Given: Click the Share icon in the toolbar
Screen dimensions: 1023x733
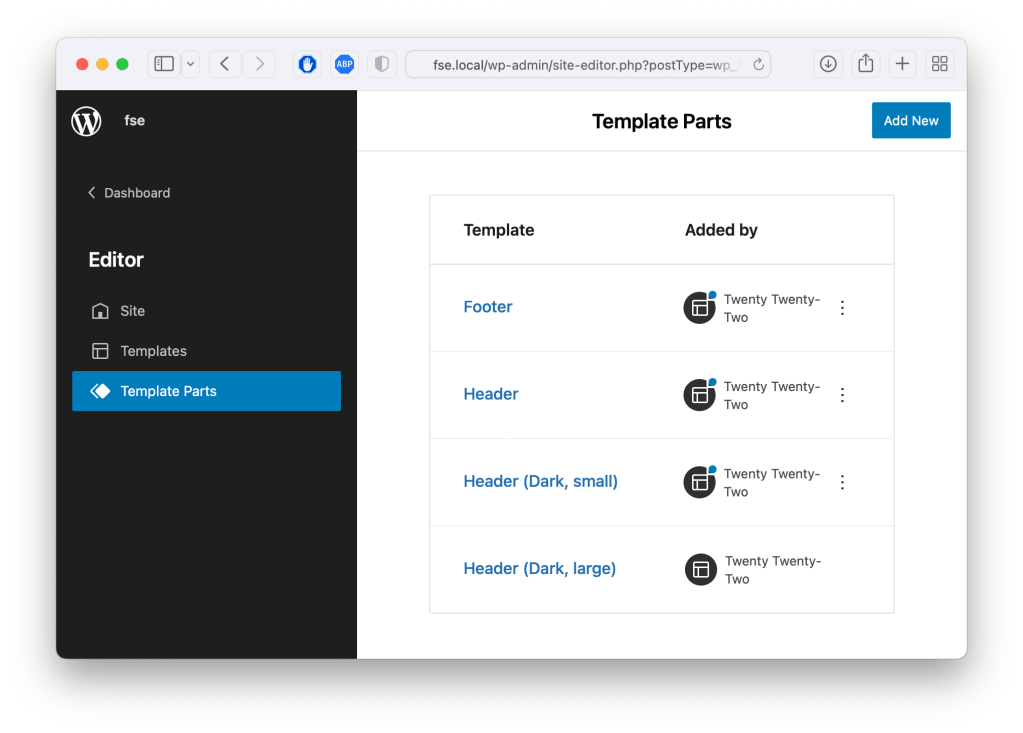Looking at the screenshot, I should 865,64.
